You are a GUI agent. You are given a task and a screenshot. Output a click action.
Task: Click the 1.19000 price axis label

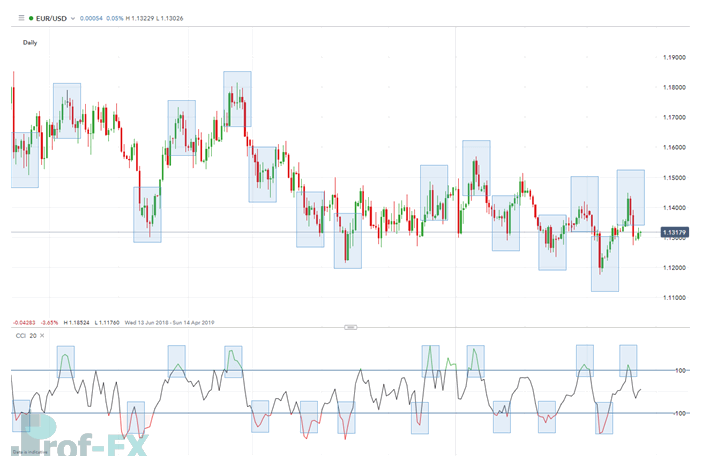(x=675, y=57)
